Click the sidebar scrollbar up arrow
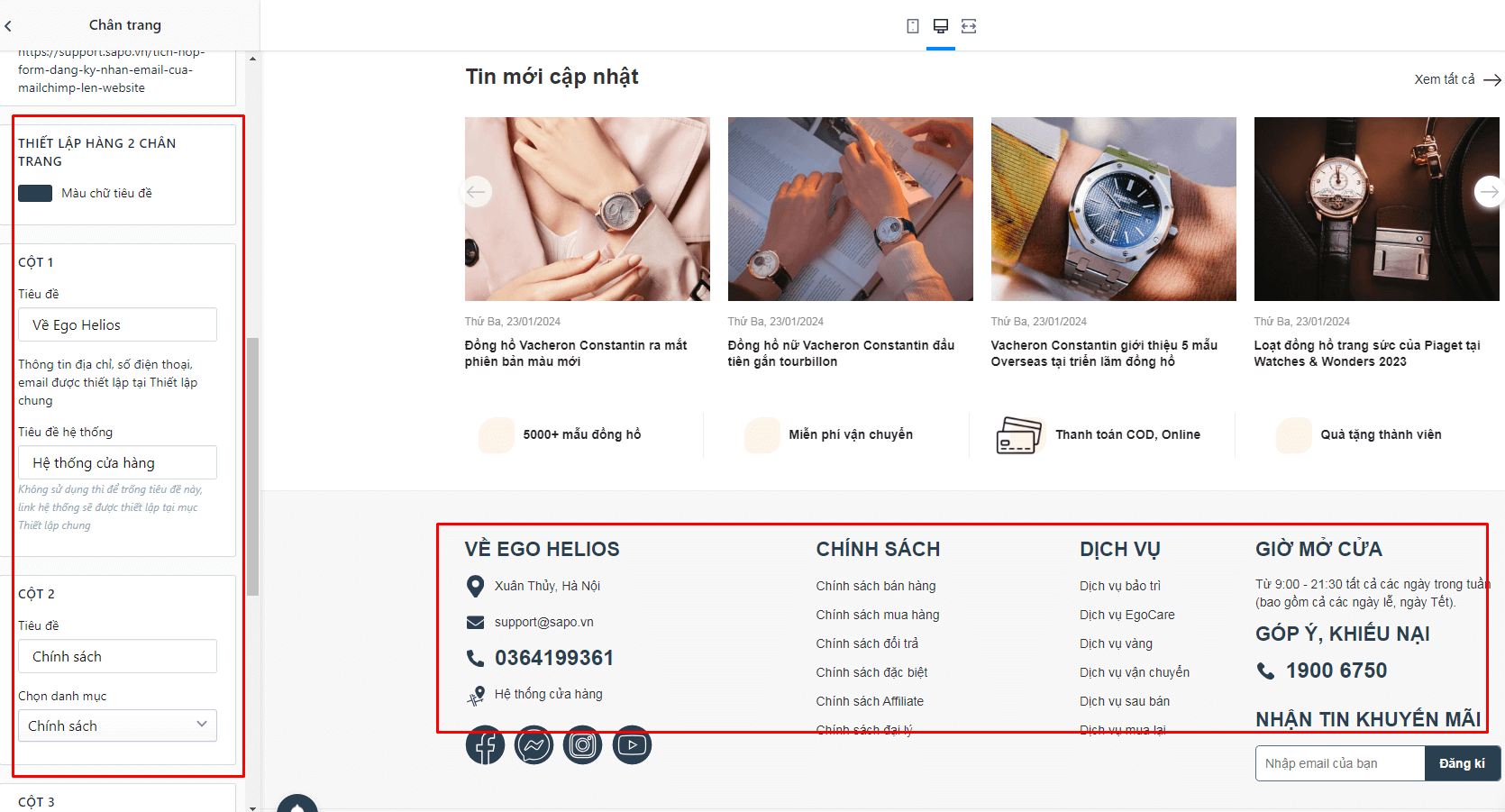The width and height of the screenshot is (1505, 812). [x=252, y=59]
